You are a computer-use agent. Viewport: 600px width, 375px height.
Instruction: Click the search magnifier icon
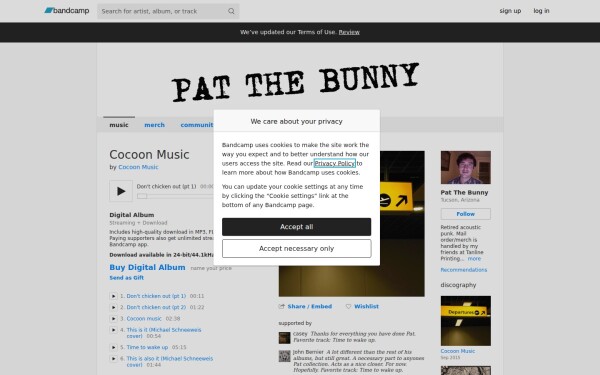231,11
